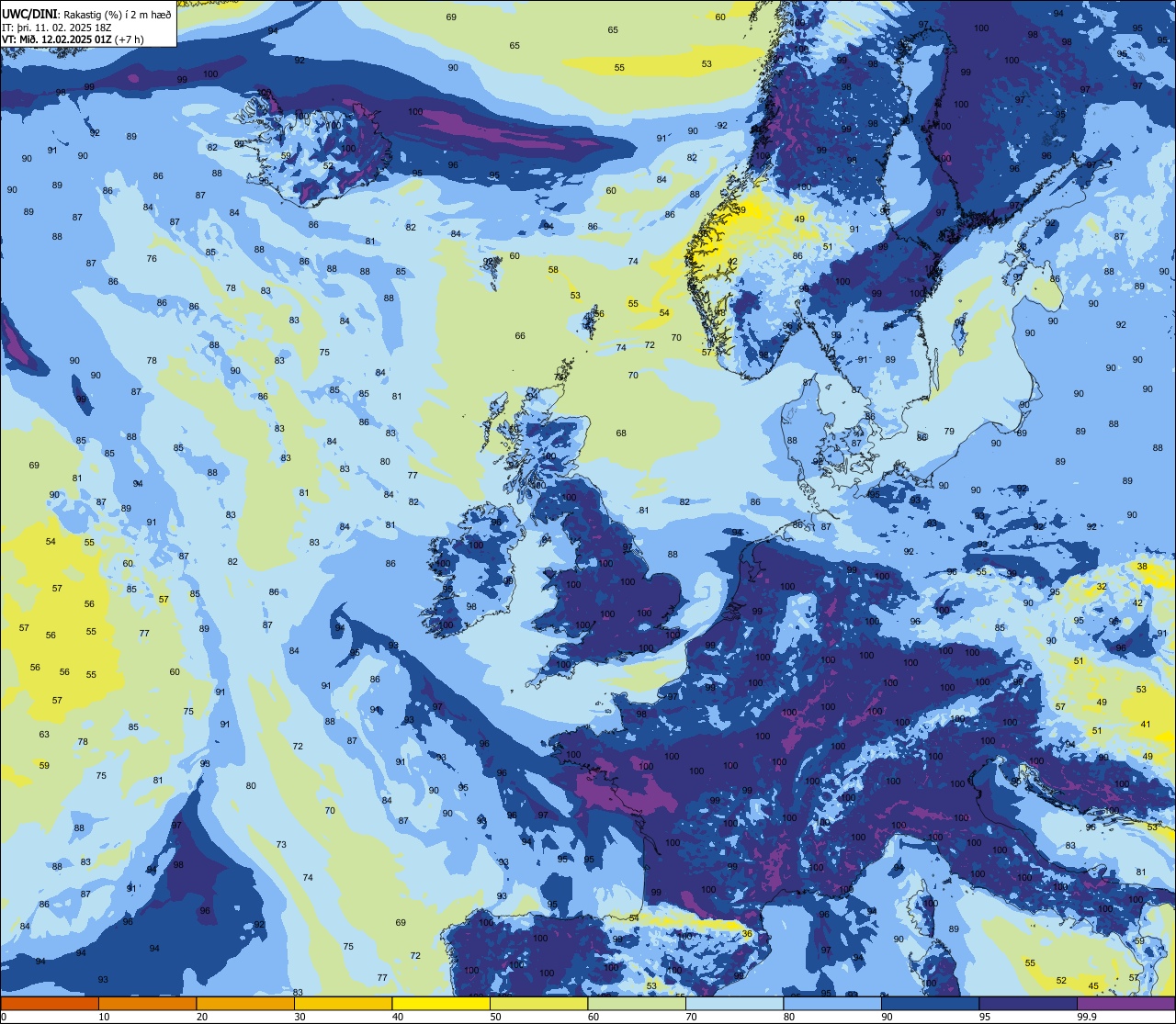
Task: Click the 'IT: þri. 11. 02. 2025 18Z' line
Action: coord(58,27)
